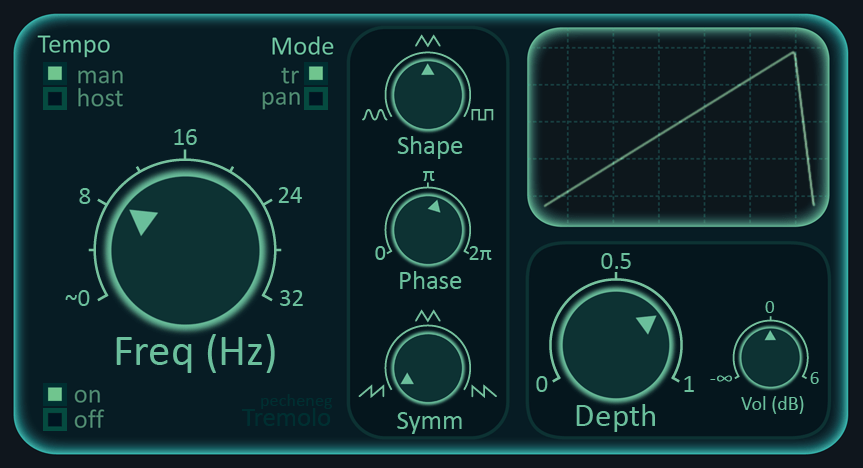Select the sine wave icon beside Shape knob
This screenshot has height=468, width=863.
pos(375,115)
